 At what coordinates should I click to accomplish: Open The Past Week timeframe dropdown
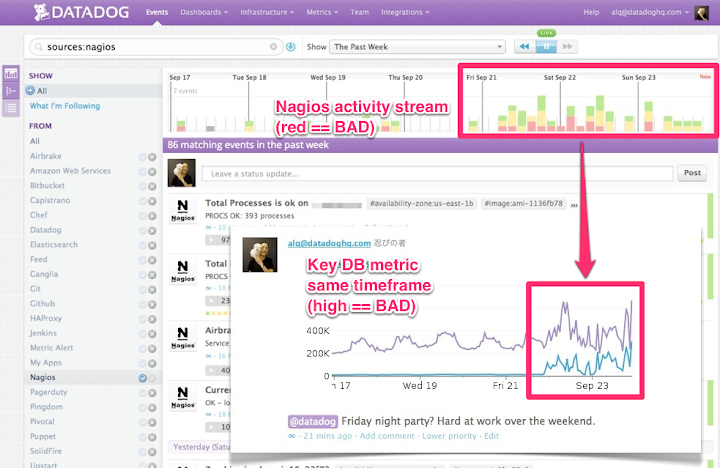(417, 47)
